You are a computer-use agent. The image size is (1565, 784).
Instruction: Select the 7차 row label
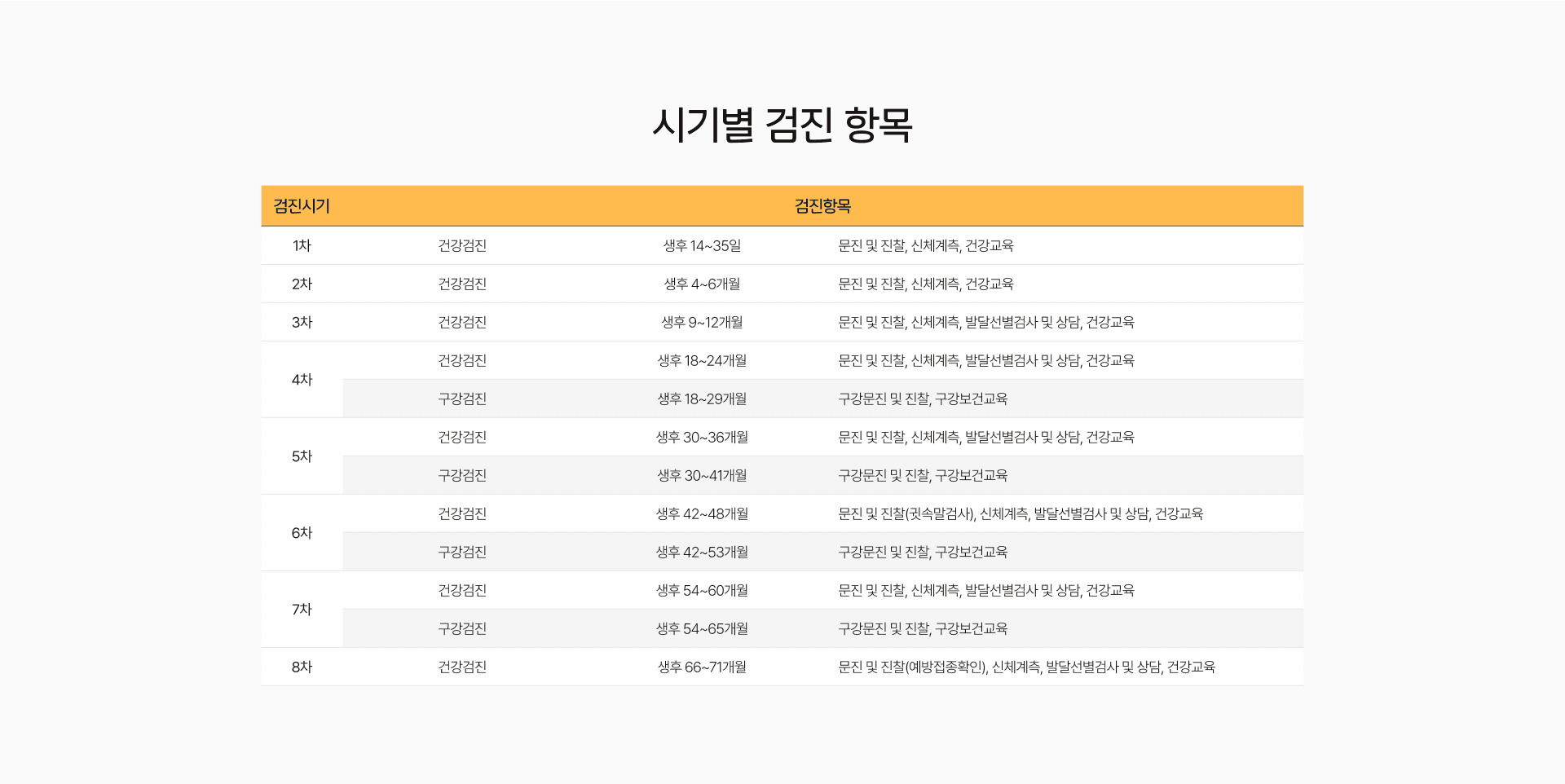(301, 609)
